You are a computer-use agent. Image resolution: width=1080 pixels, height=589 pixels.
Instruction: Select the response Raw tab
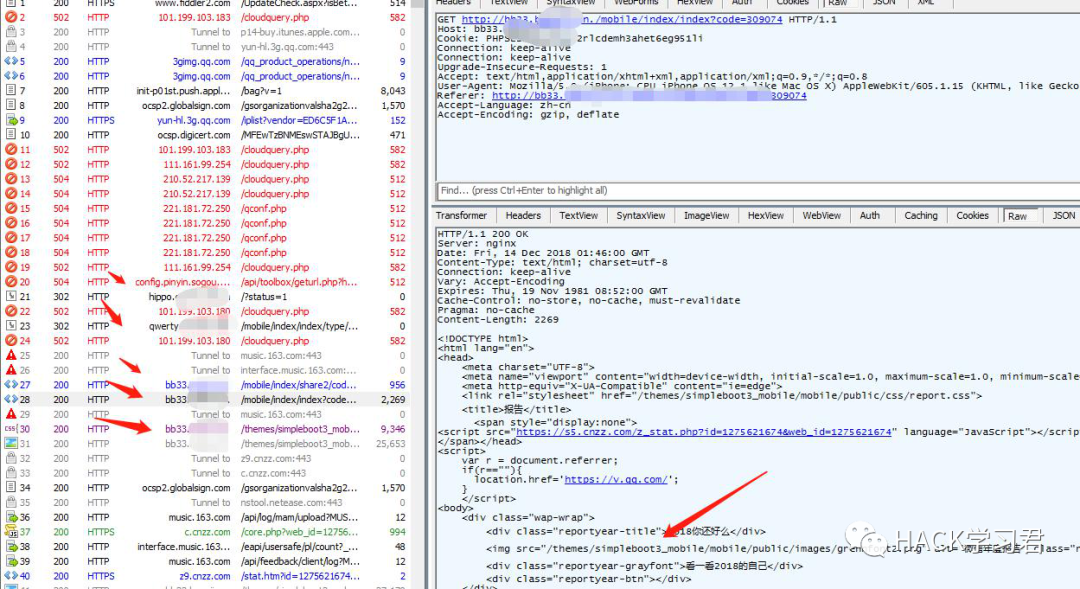(x=1017, y=216)
